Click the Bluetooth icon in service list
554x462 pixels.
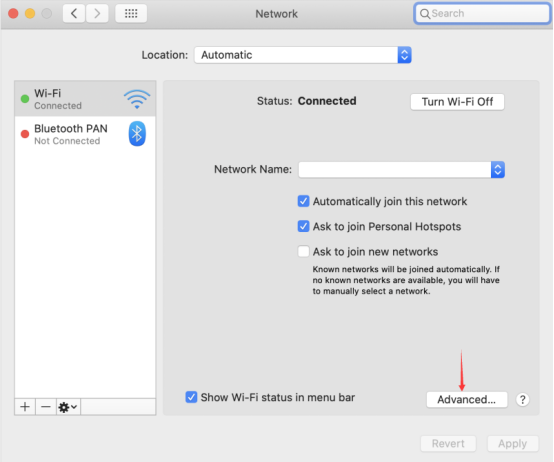137,134
